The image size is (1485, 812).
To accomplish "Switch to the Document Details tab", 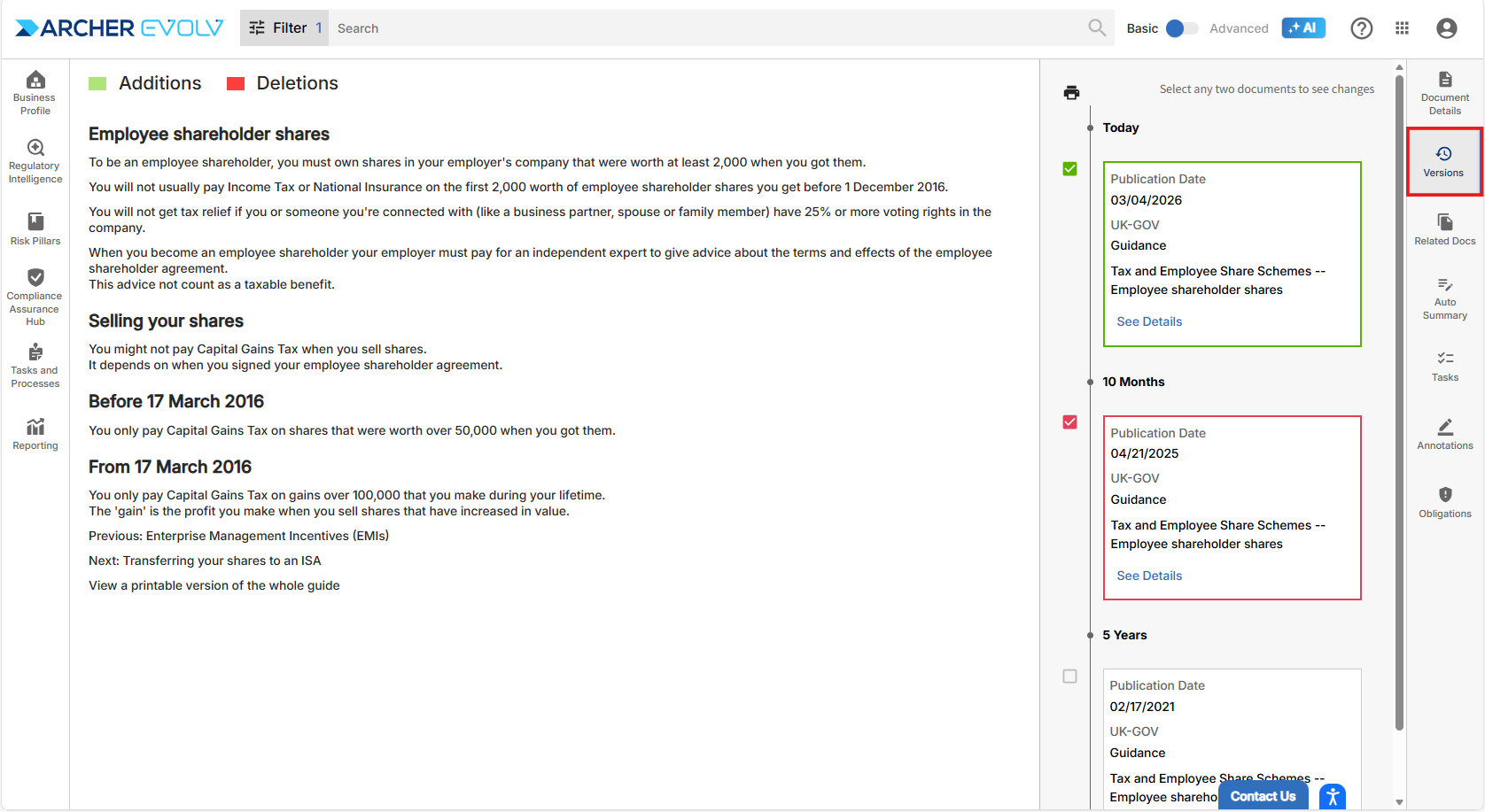I will [1444, 92].
